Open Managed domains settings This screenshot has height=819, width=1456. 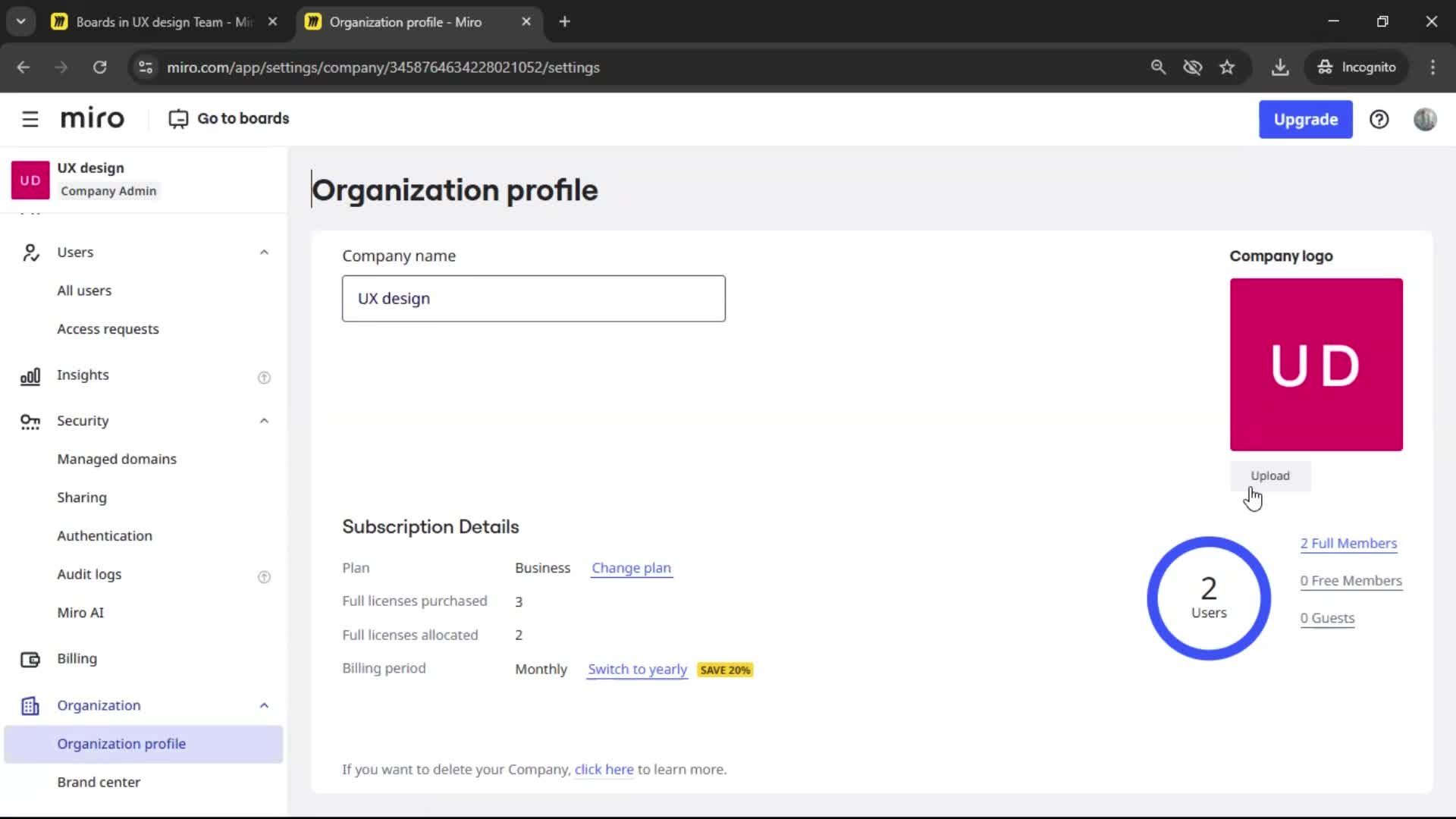point(117,459)
